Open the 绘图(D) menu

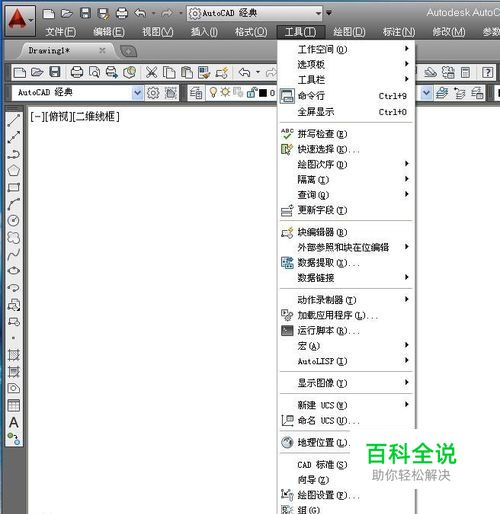coord(349,32)
